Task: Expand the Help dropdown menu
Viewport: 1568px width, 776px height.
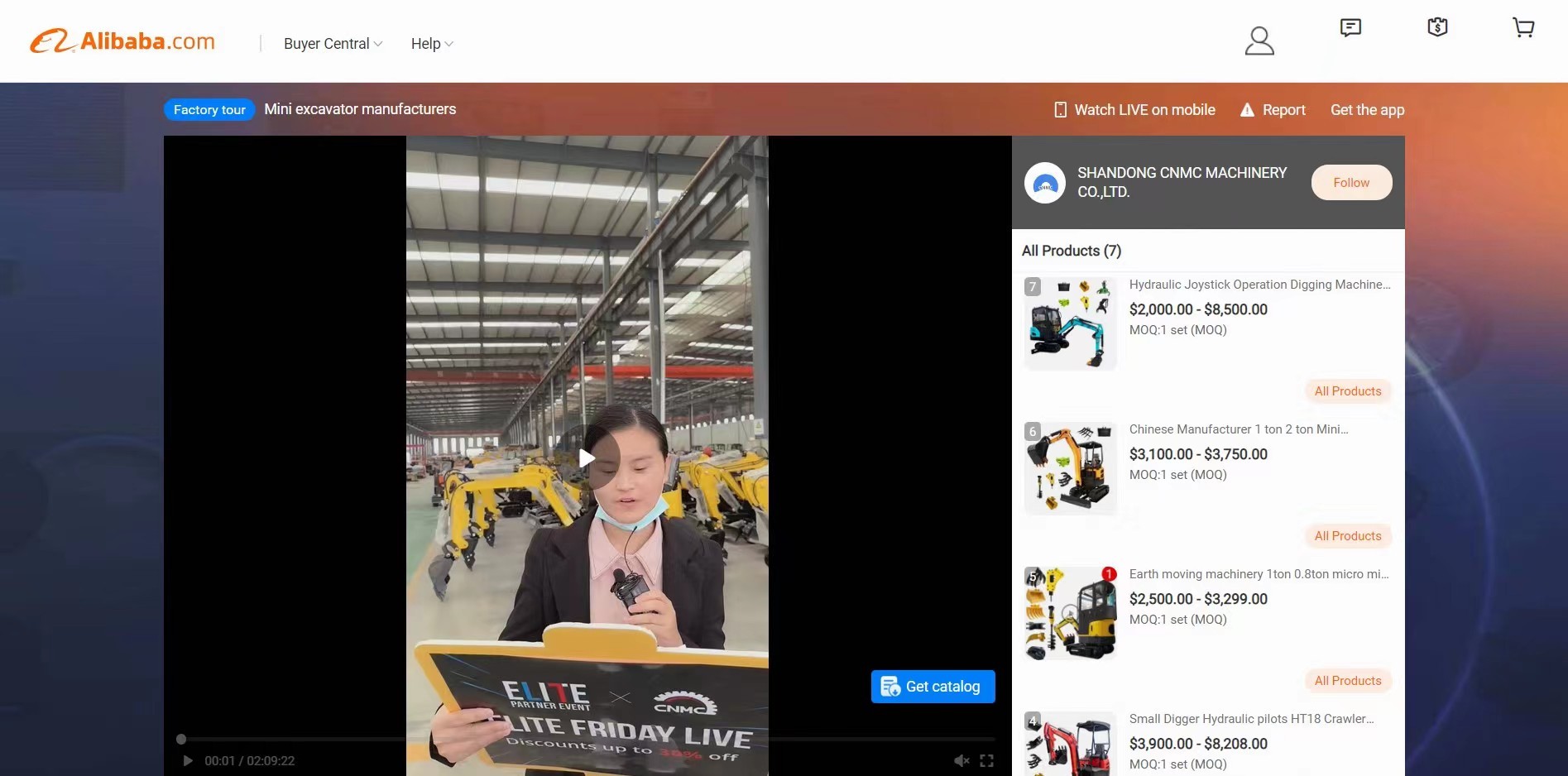Action: tap(432, 44)
